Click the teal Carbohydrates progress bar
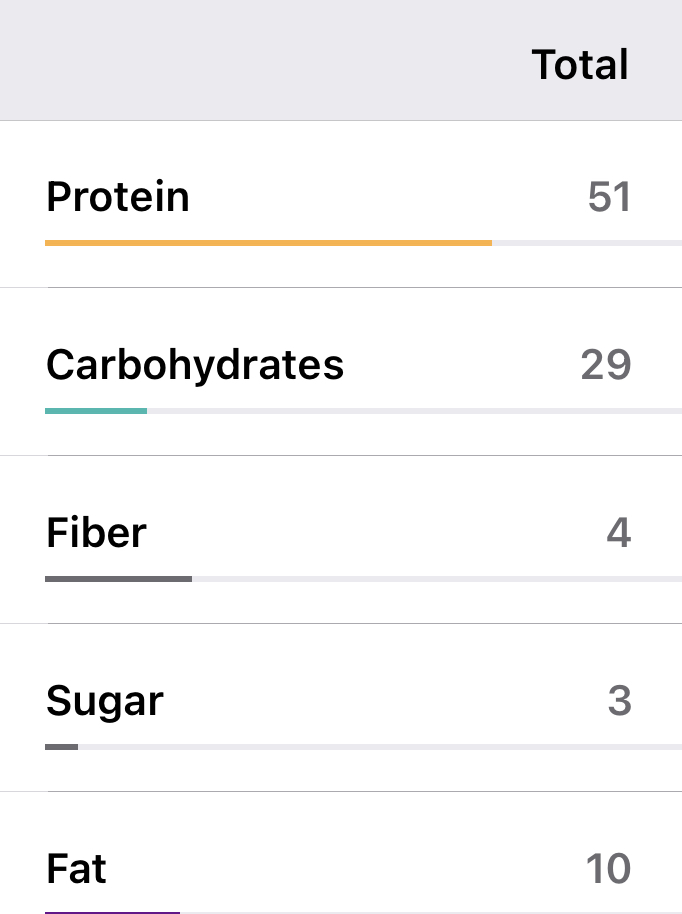The height and width of the screenshot is (914, 682). (96, 410)
